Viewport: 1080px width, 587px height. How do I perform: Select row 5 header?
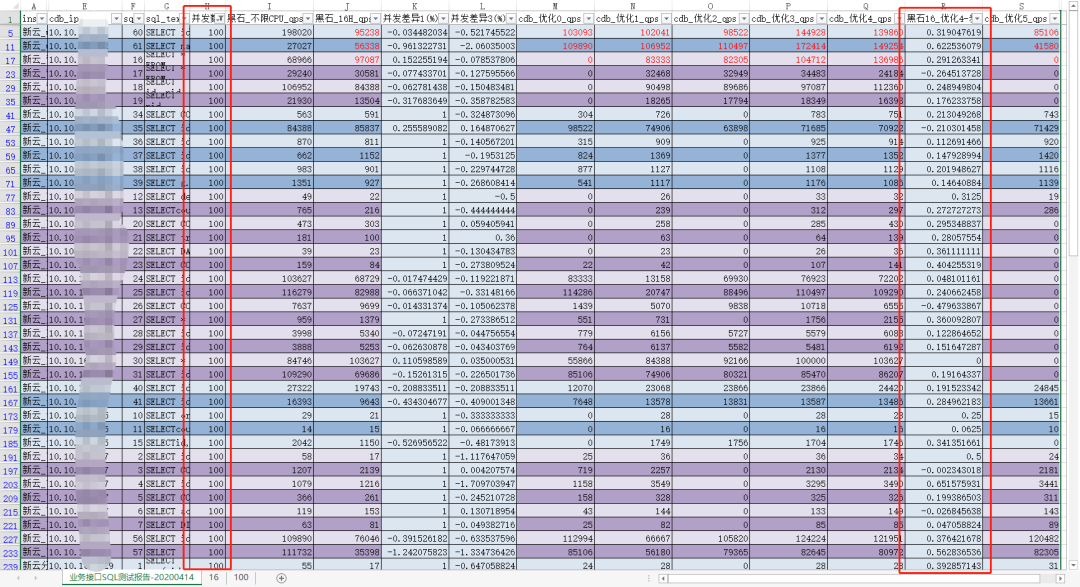10,32
